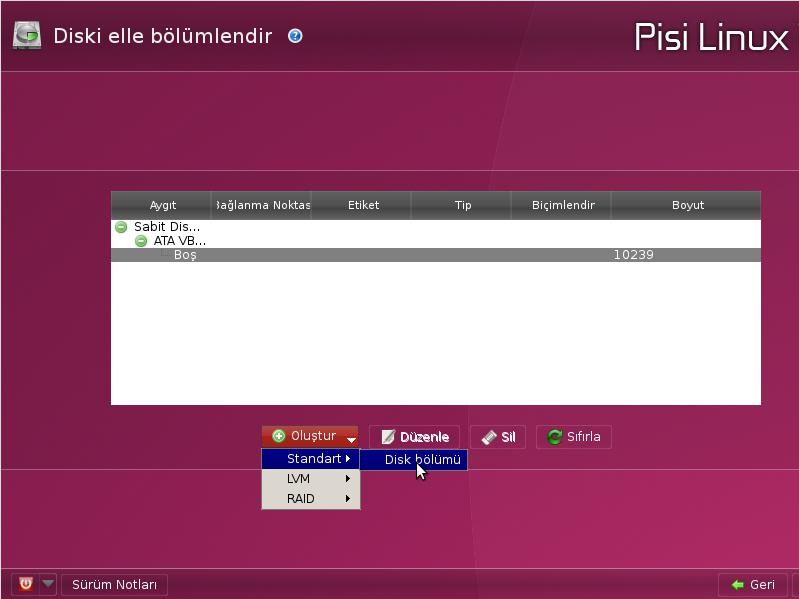
Task: Click the Boyut column header
Action: pos(686,205)
